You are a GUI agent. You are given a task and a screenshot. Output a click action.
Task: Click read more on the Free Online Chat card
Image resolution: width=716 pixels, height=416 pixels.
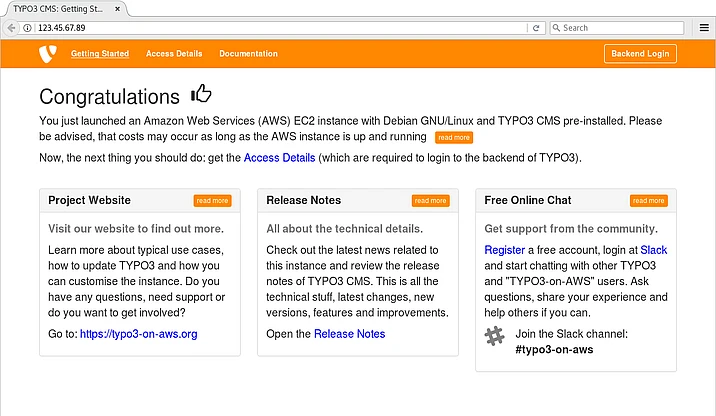click(648, 201)
